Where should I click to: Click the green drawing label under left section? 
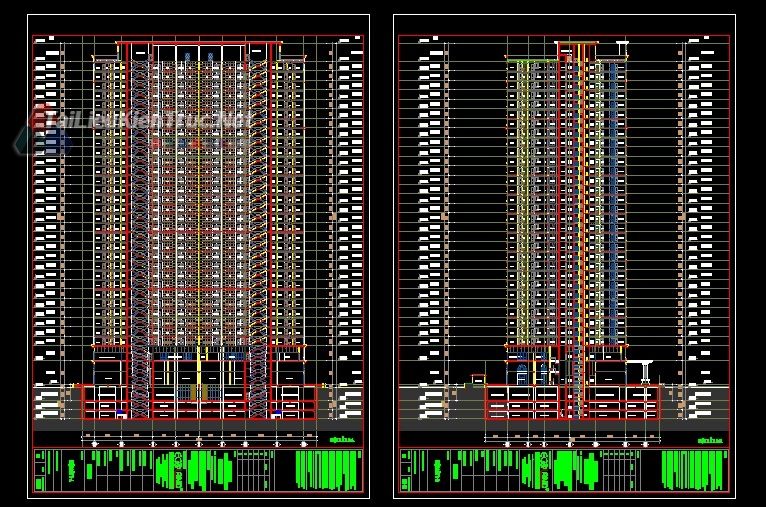(x=343, y=439)
